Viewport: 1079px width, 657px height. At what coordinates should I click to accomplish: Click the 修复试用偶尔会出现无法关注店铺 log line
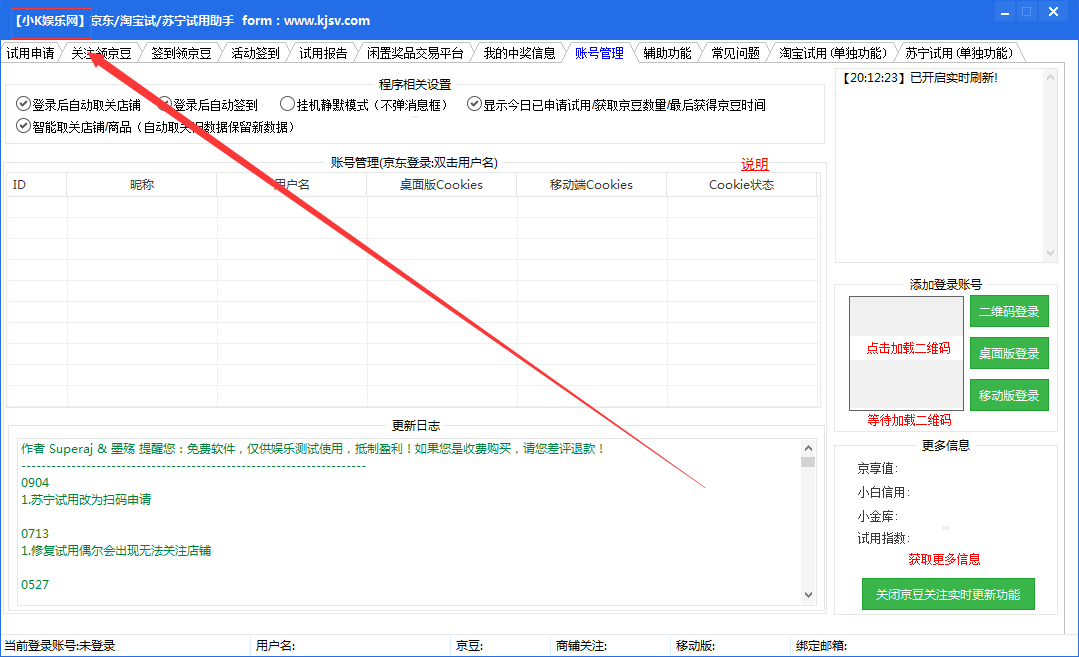point(116,550)
